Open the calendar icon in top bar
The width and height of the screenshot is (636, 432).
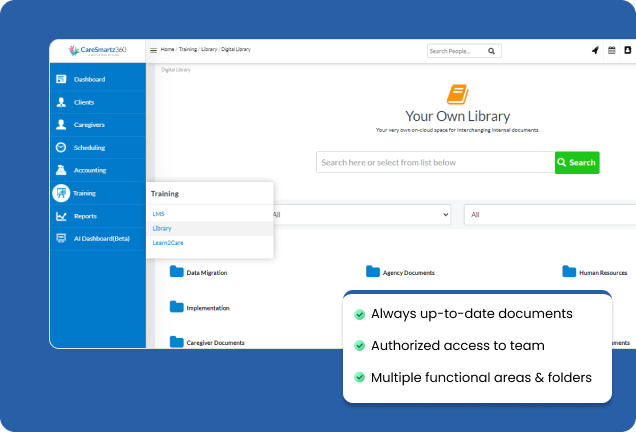point(612,50)
